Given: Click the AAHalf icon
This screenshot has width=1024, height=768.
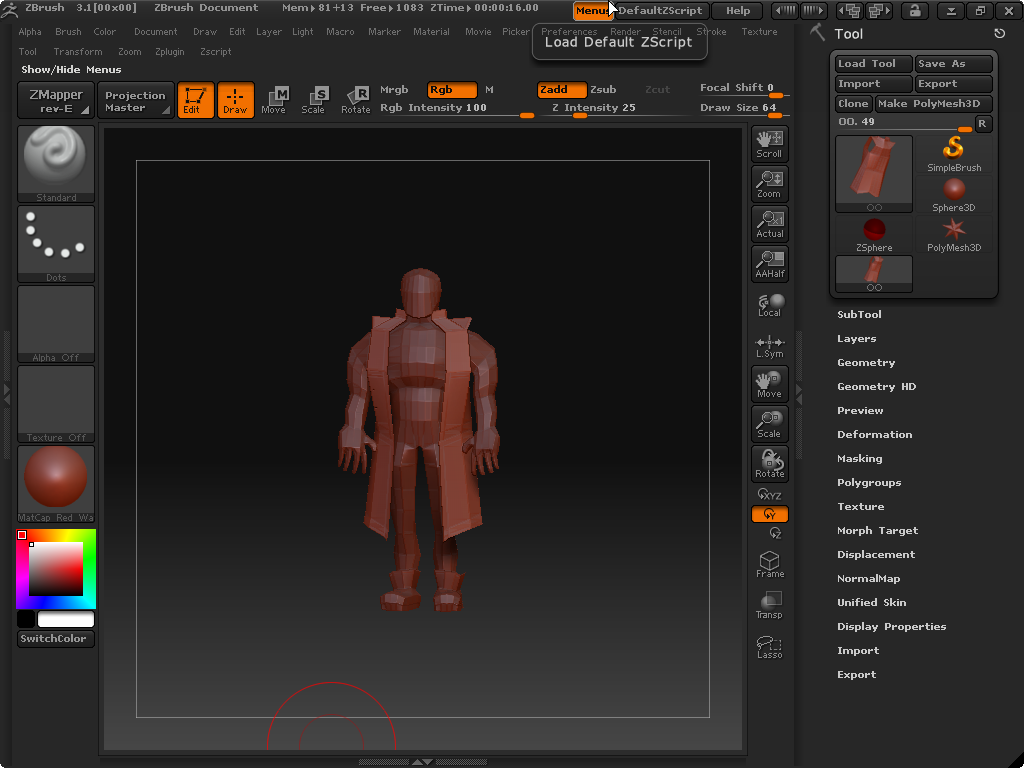Looking at the screenshot, I should [x=769, y=263].
